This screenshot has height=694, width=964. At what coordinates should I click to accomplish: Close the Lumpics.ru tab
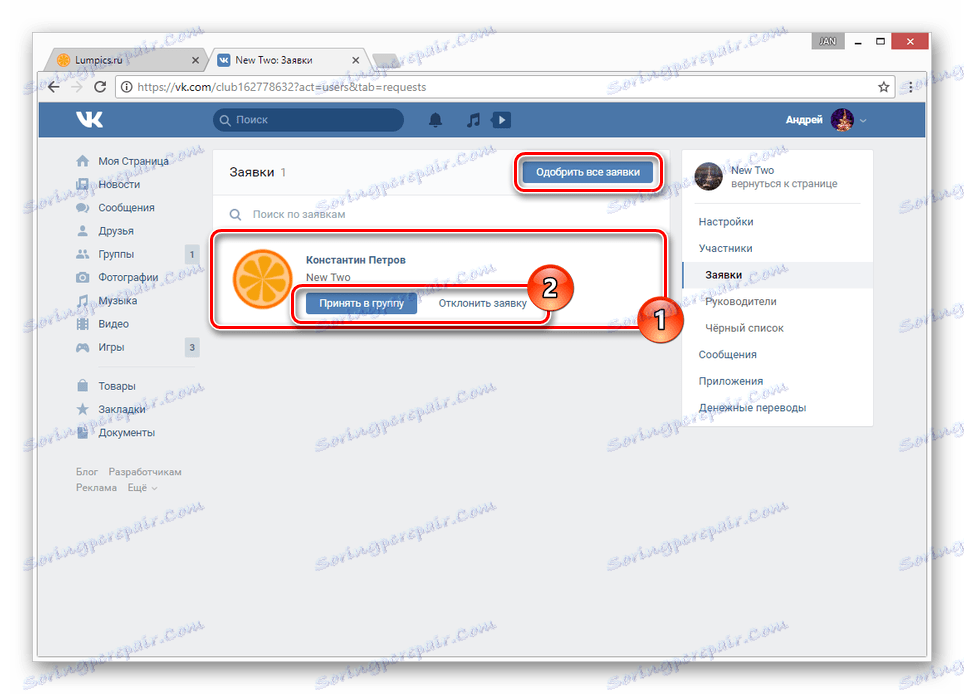pos(196,60)
